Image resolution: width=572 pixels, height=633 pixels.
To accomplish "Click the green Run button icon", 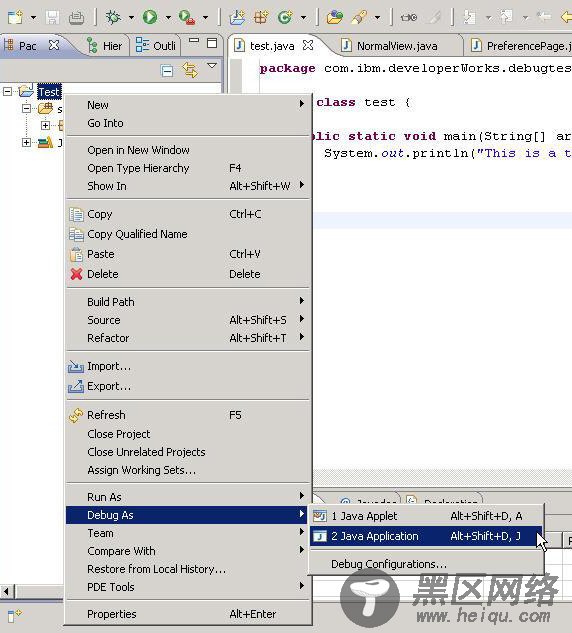I will pos(150,17).
